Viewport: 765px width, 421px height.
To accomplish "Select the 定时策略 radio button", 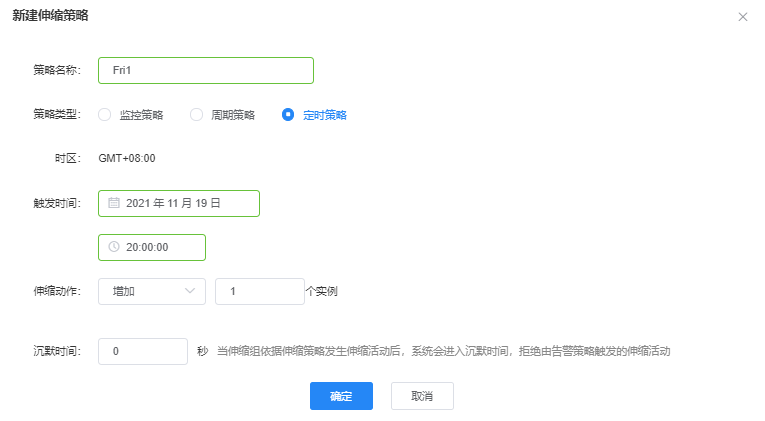I will 288,115.
